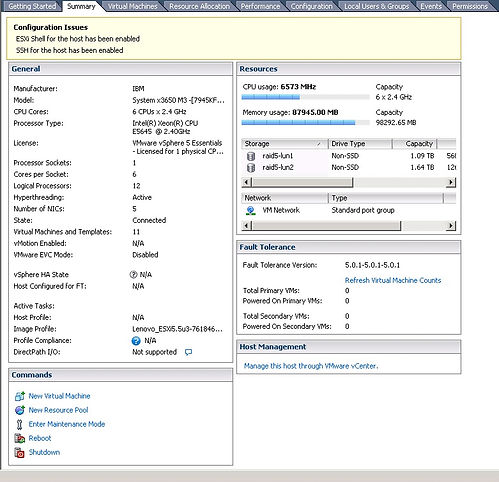The width and height of the screenshot is (499, 482).
Task: Click the Reboot icon
Action: [x=20, y=438]
